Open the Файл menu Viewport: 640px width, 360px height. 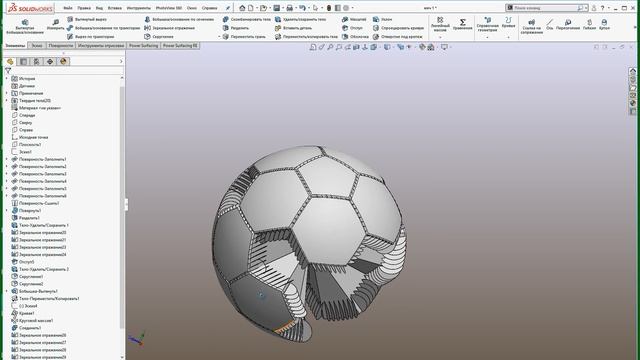click(x=68, y=8)
